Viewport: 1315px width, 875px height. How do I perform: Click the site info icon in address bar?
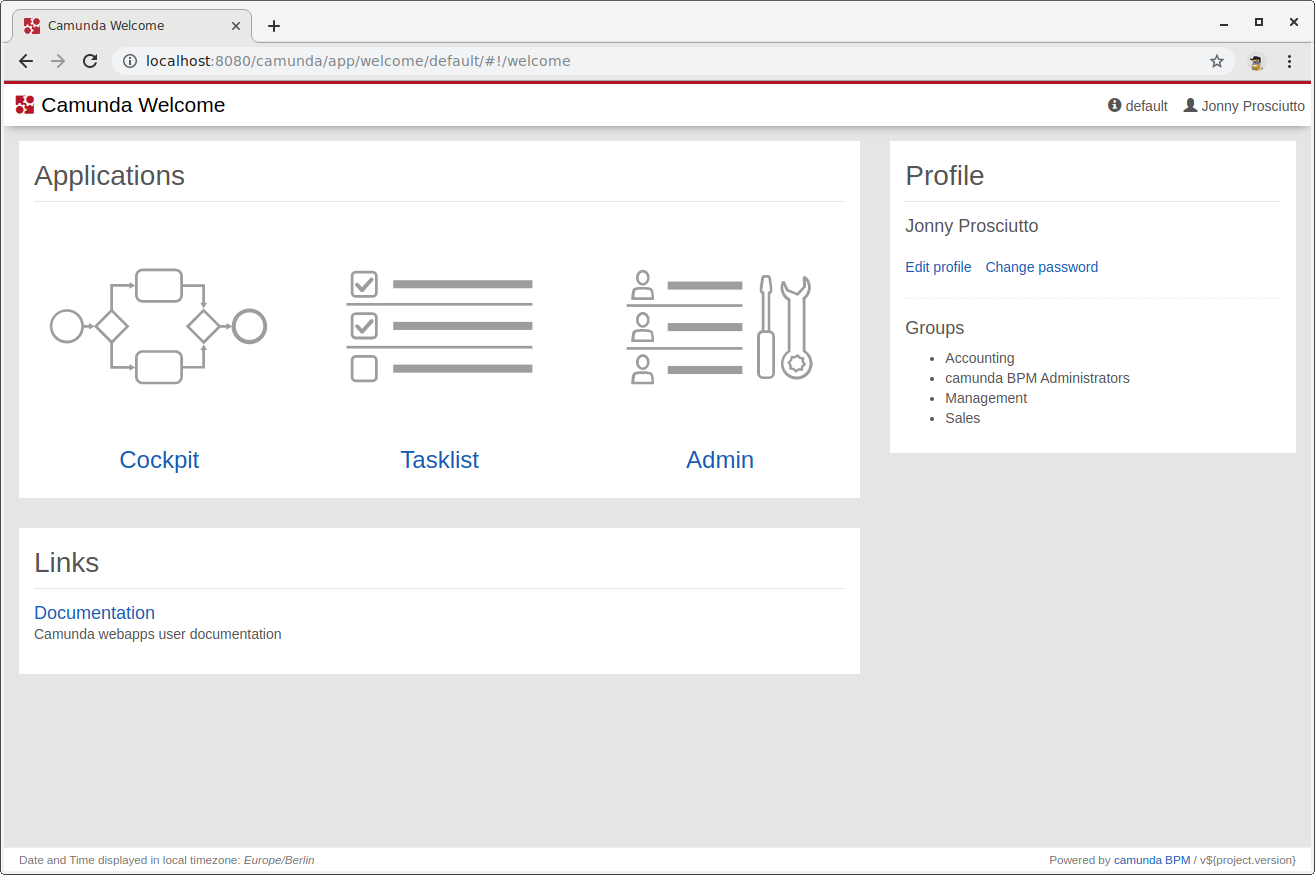129,61
